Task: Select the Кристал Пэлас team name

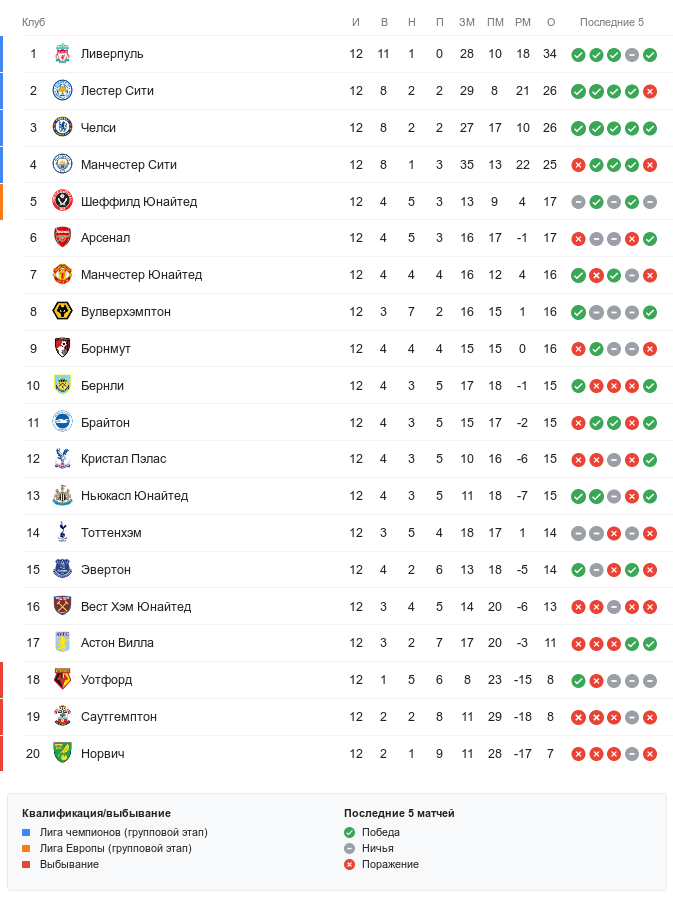Action: tap(123, 459)
